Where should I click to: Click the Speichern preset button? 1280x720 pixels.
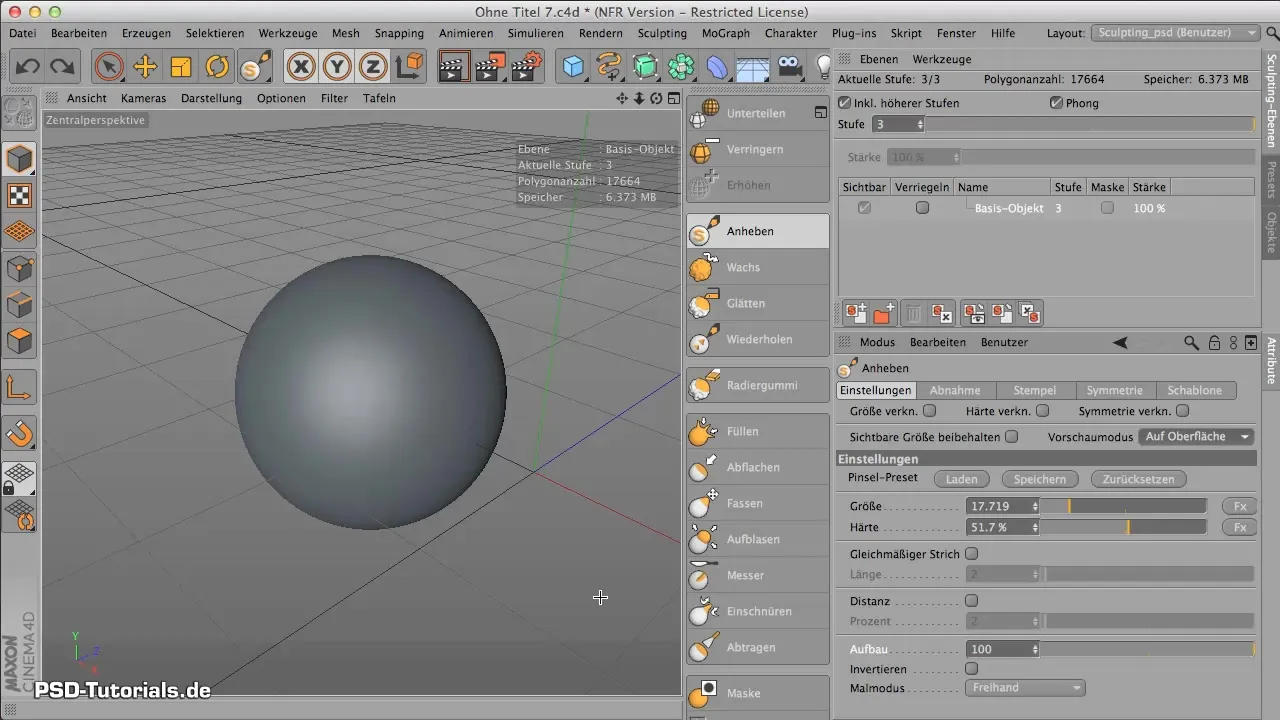tap(1040, 479)
